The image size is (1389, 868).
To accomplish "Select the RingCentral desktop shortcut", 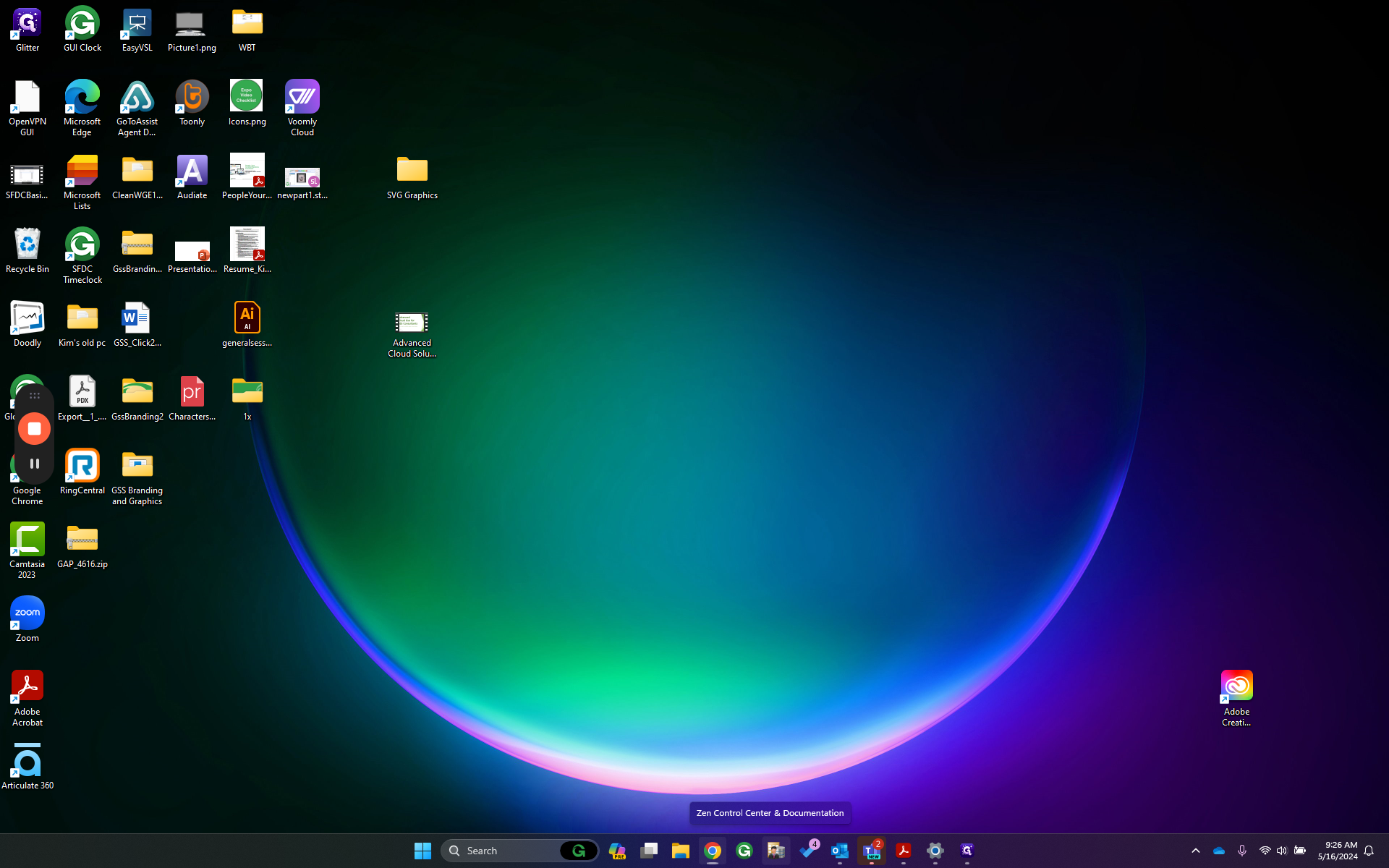I will click(x=82, y=472).
